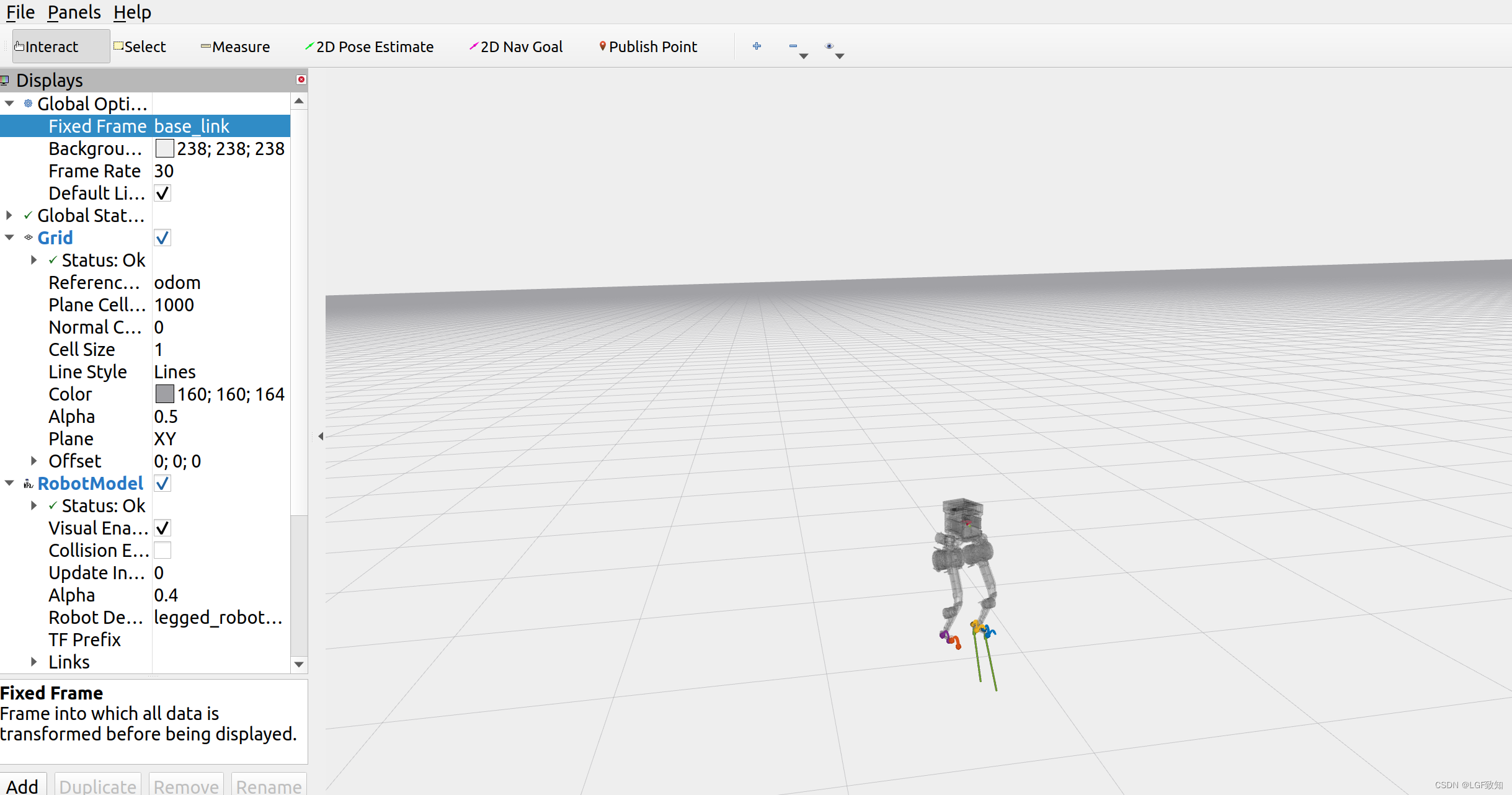This screenshot has height=795, width=1512.
Task: Choose the Measure tool
Action: [x=235, y=47]
